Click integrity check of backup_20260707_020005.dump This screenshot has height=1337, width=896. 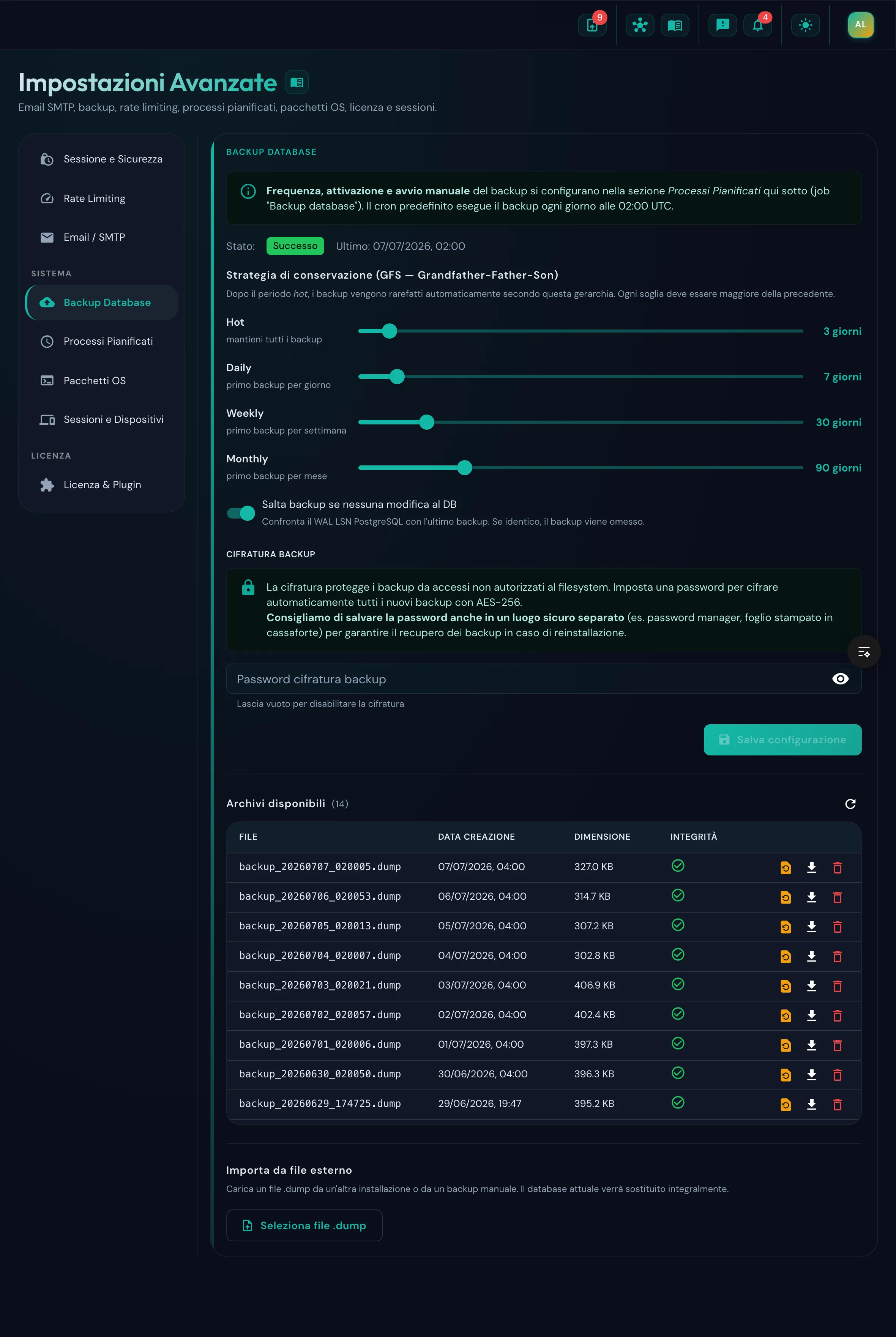coord(678,866)
